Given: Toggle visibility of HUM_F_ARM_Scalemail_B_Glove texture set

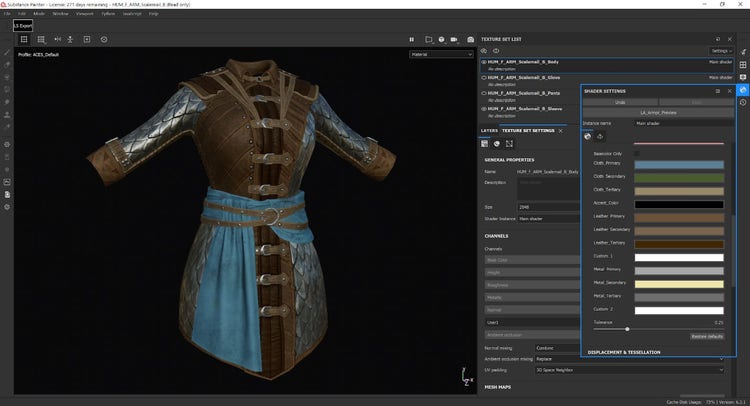Looking at the screenshot, I should (485, 77).
